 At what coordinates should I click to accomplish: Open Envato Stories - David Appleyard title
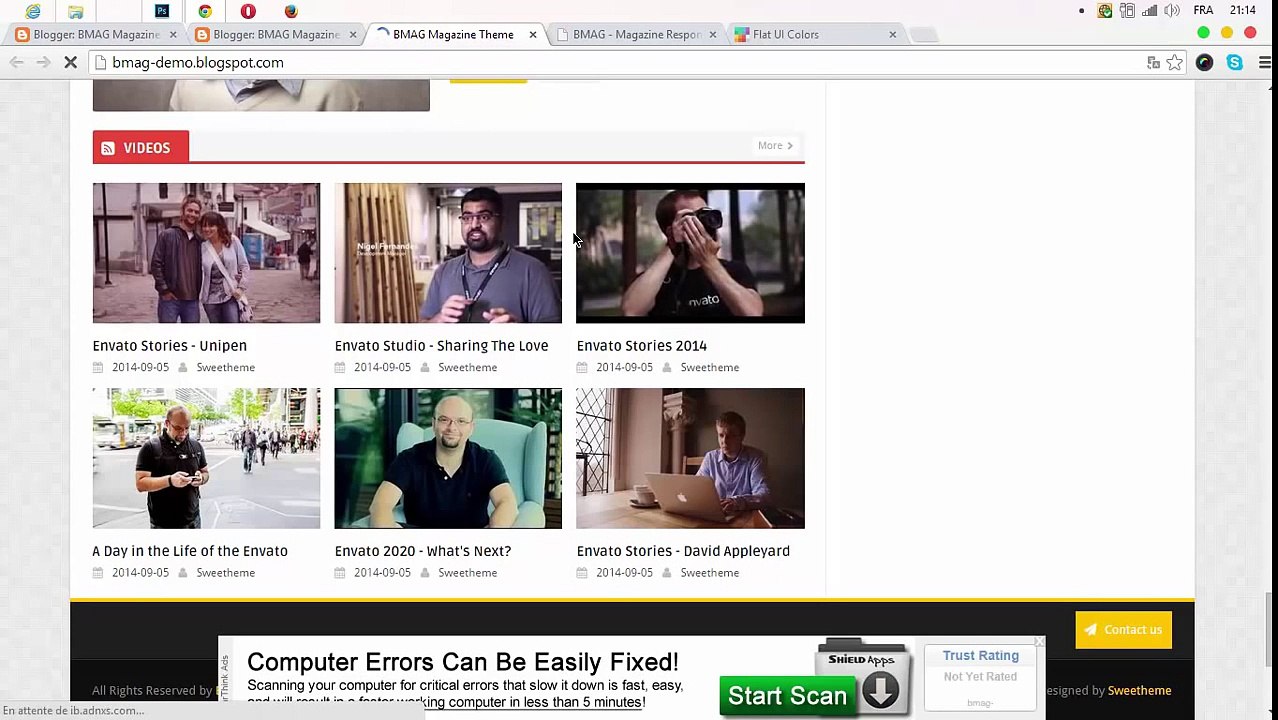coord(683,551)
